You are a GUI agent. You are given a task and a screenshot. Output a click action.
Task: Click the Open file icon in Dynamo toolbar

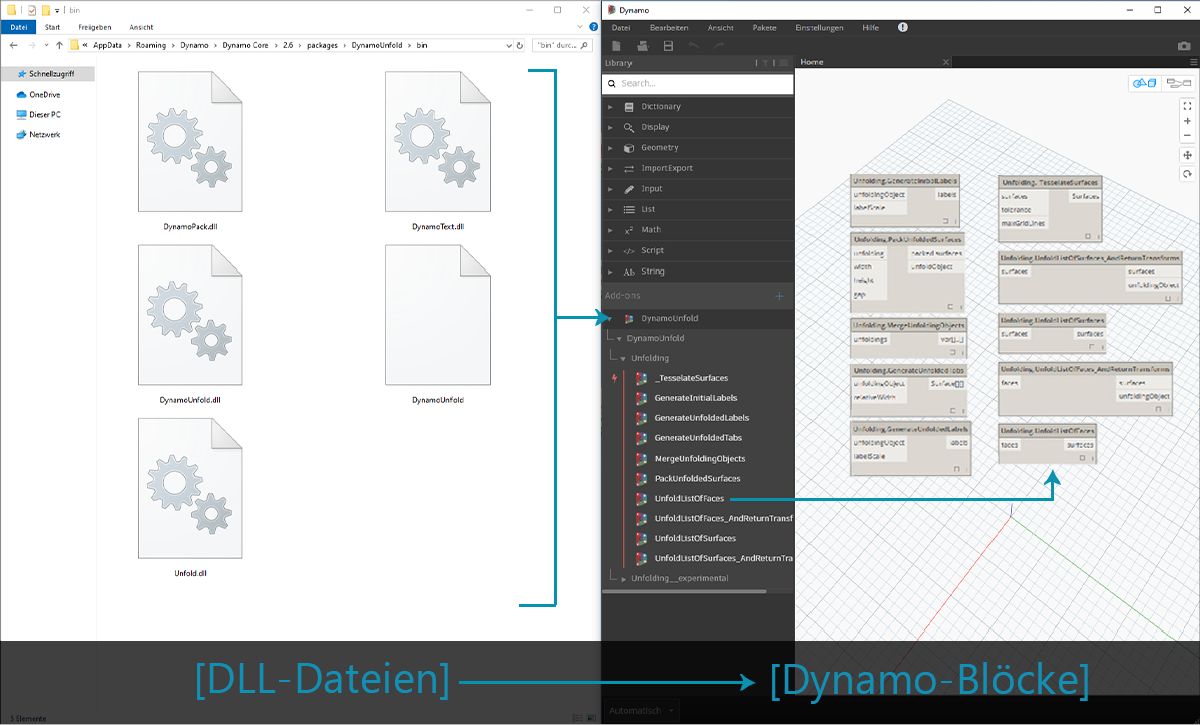coord(642,46)
